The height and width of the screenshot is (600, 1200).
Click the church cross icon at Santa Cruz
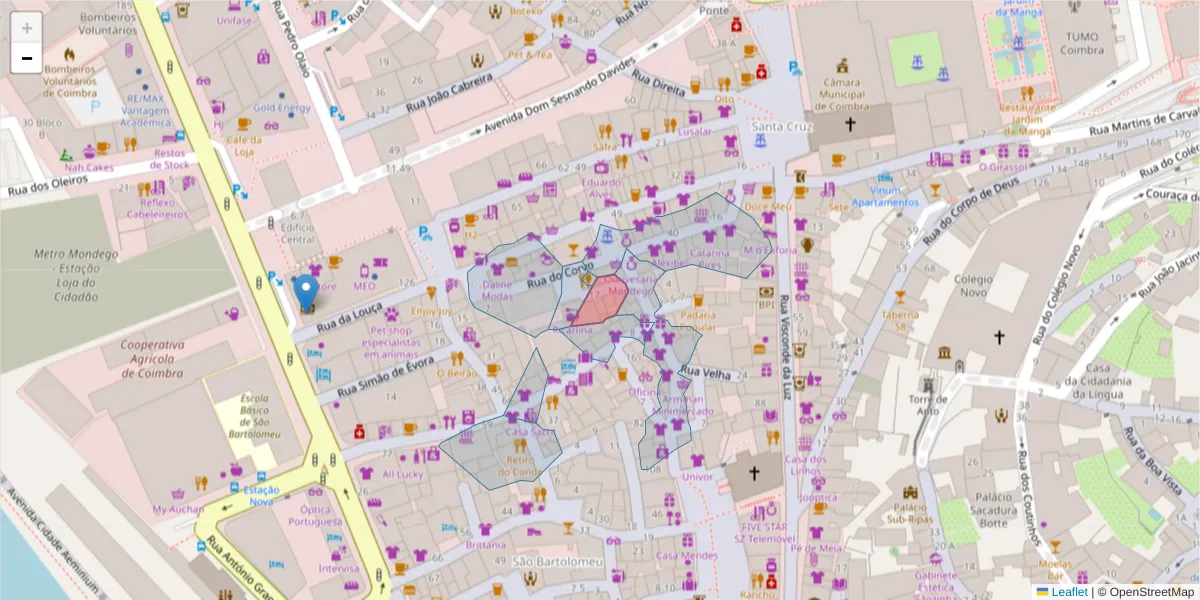pos(851,122)
